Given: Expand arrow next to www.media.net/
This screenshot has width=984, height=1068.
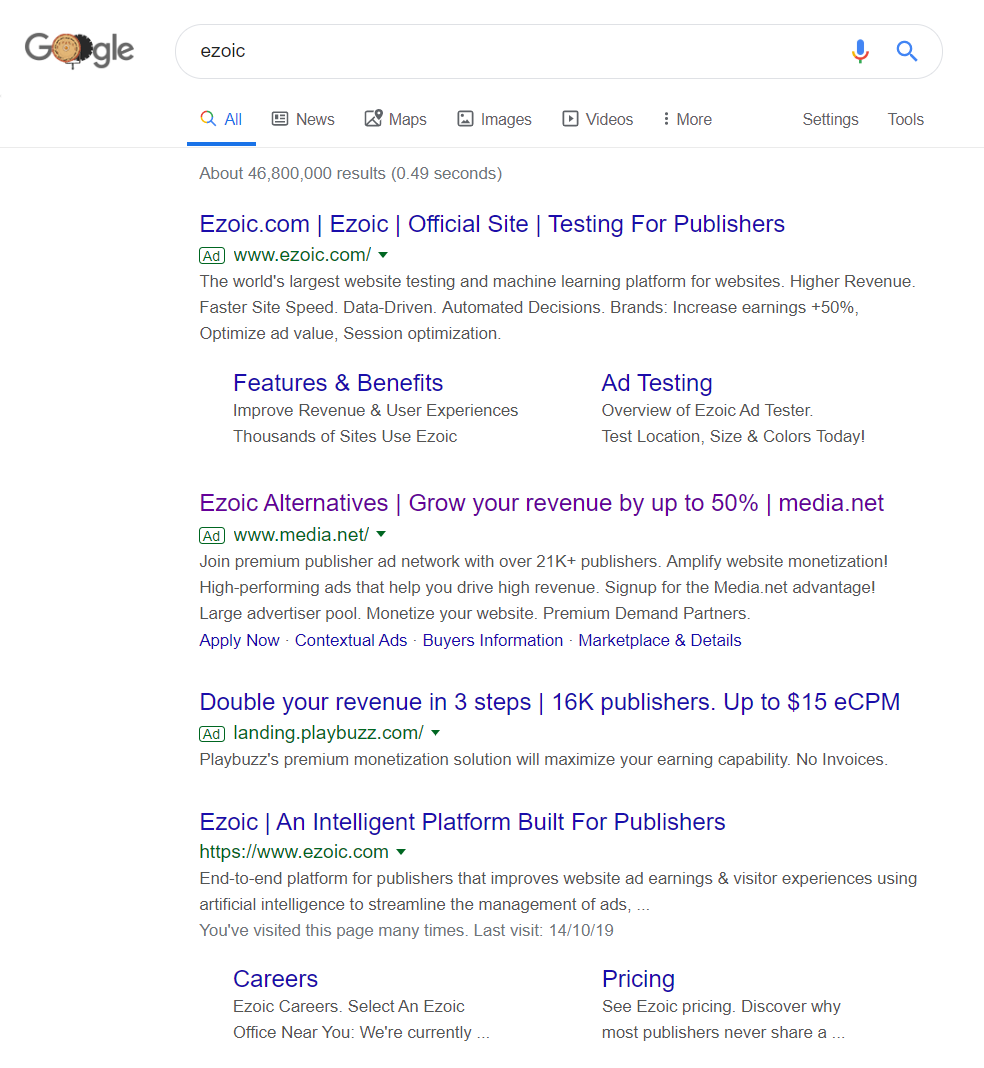Looking at the screenshot, I should (381, 535).
